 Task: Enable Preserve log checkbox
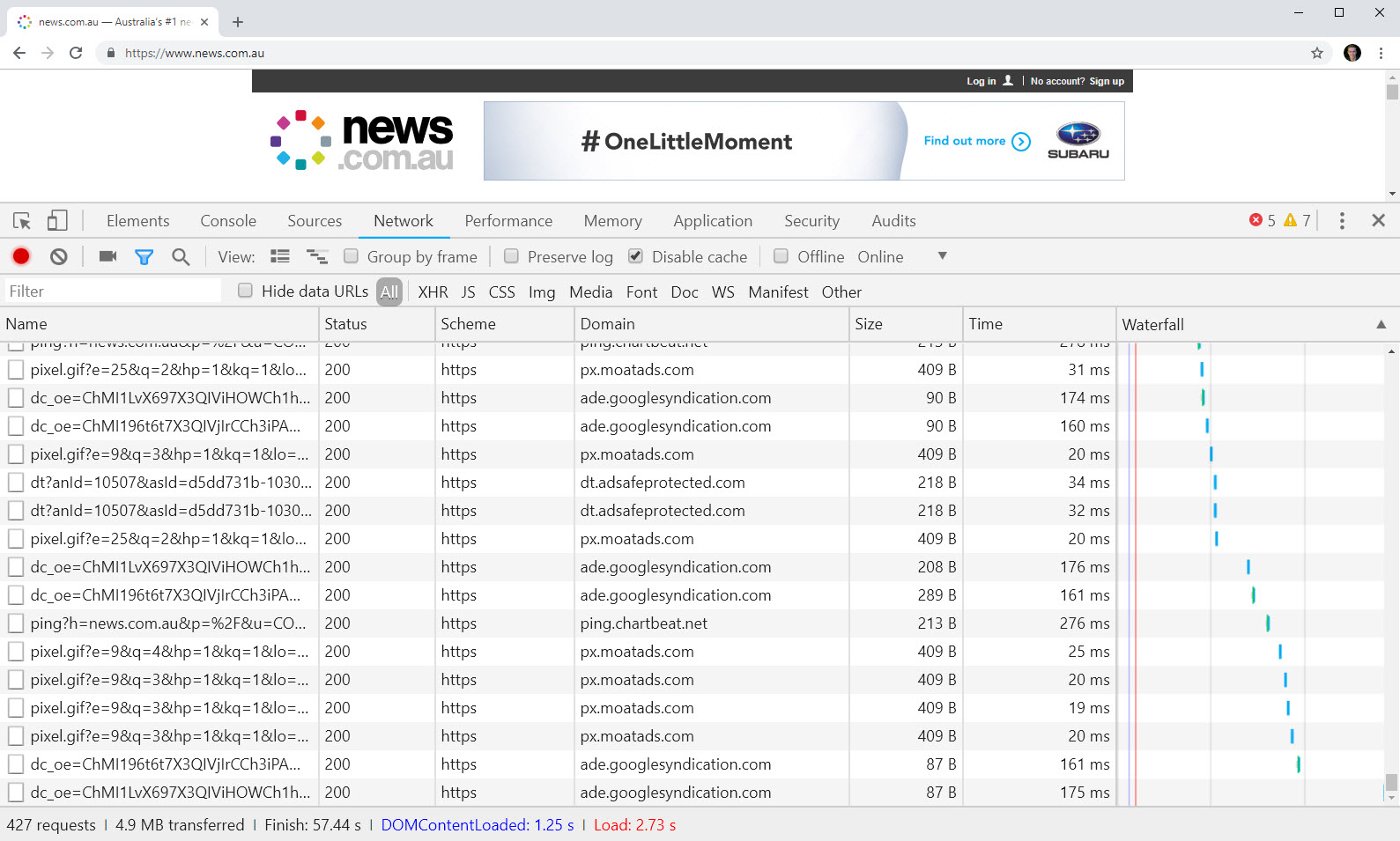(x=511, y=256)
